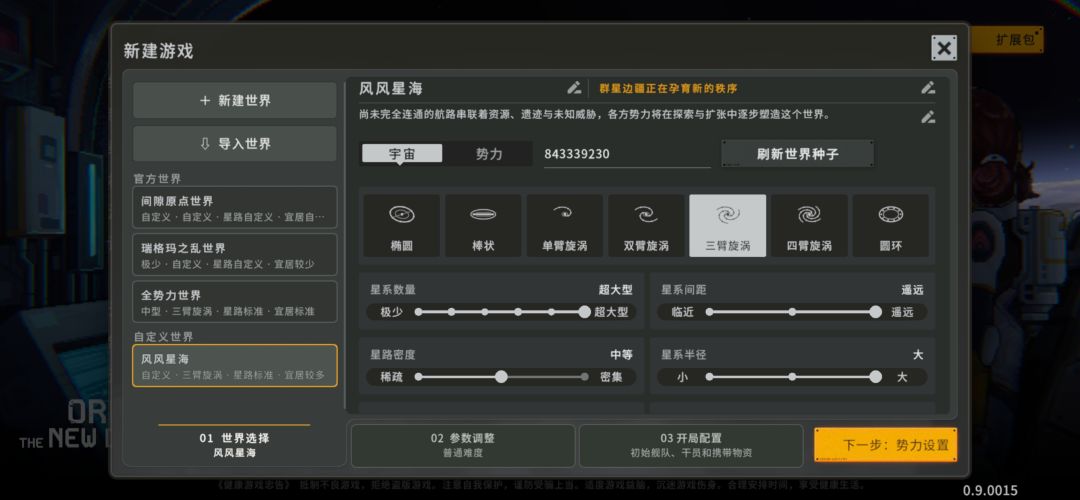Click the 星系数量 slider handle

click(x=584, y=312)
